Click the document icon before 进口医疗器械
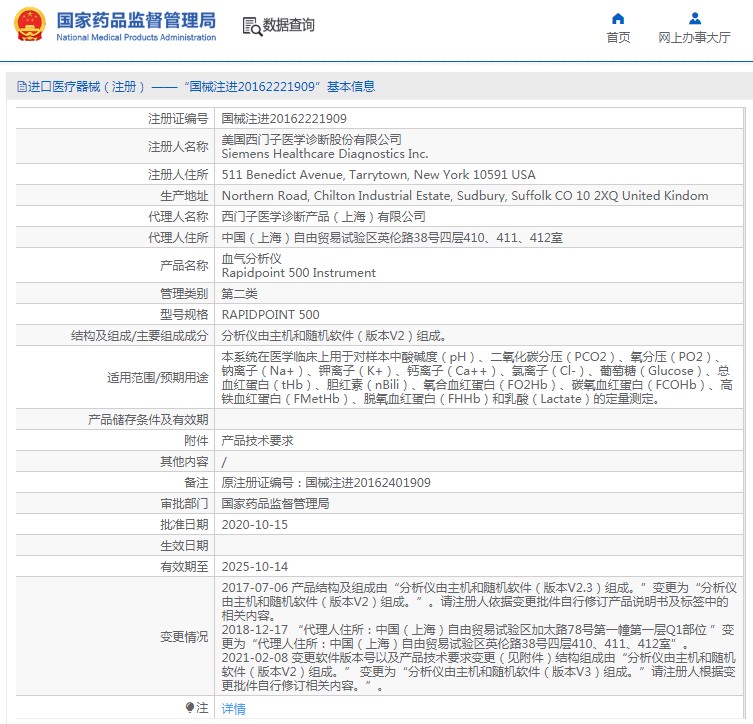Viewport: 753px width, 724px height. (x=22, y=86)
